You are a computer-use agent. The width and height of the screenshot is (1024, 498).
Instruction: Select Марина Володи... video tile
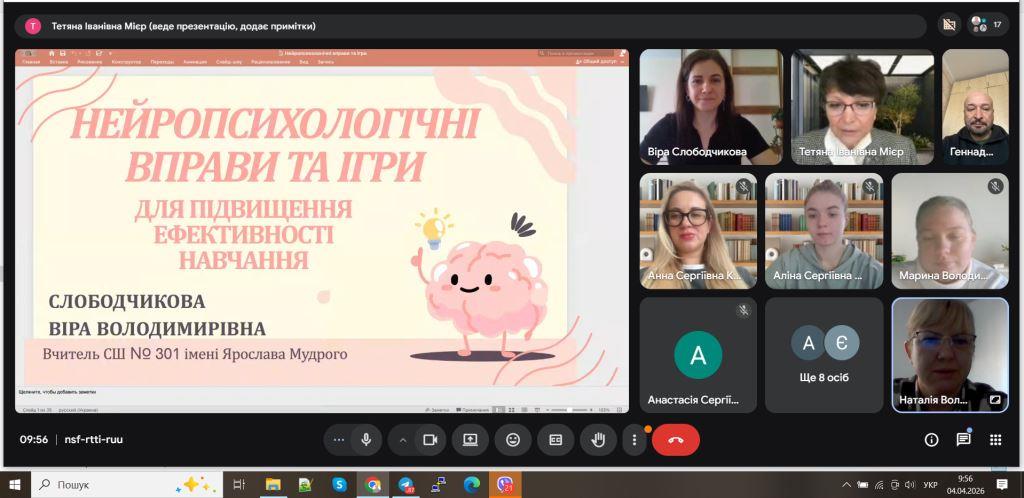point(950,231)
